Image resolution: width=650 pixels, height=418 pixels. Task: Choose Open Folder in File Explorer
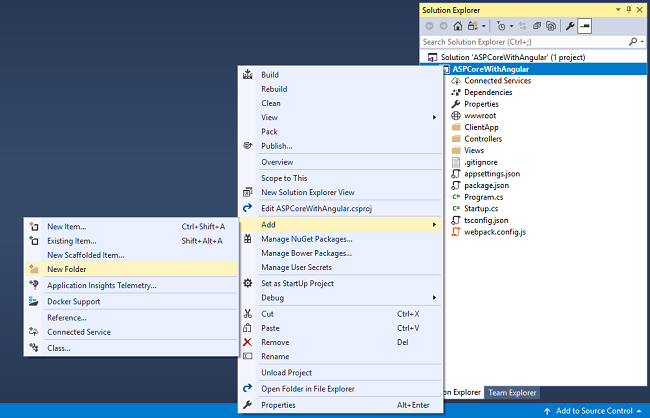pyautogui.click(x=340, y=389)
